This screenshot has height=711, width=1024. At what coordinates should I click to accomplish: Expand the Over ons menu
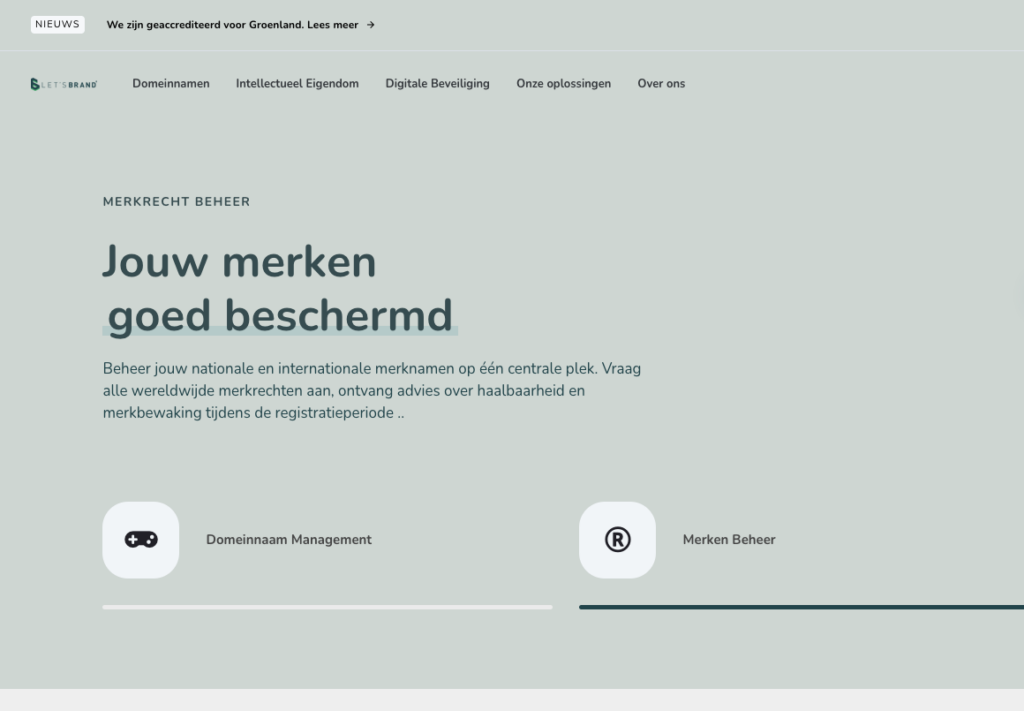pos(661,84)
